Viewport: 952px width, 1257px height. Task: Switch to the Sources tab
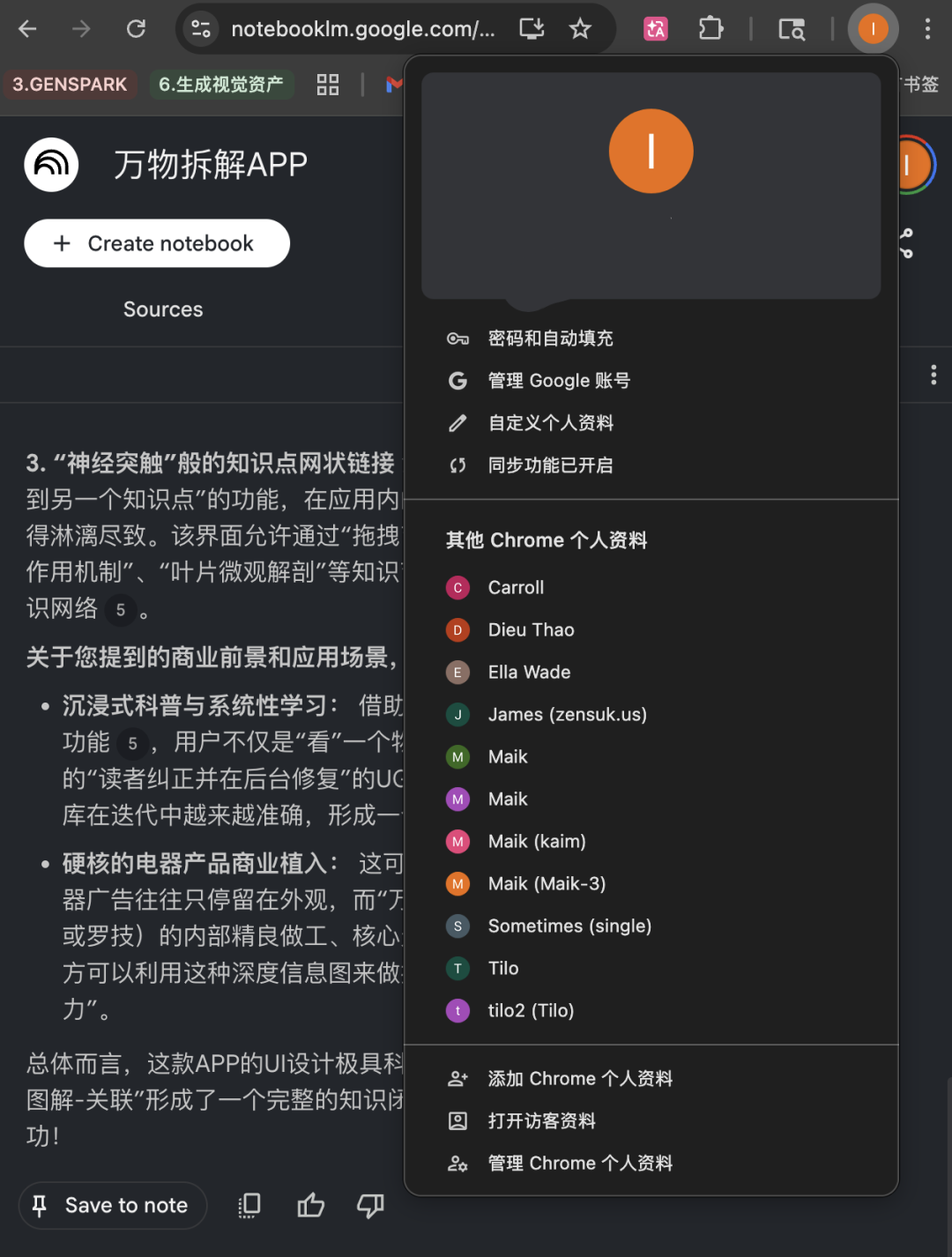(x=163, y=309)
